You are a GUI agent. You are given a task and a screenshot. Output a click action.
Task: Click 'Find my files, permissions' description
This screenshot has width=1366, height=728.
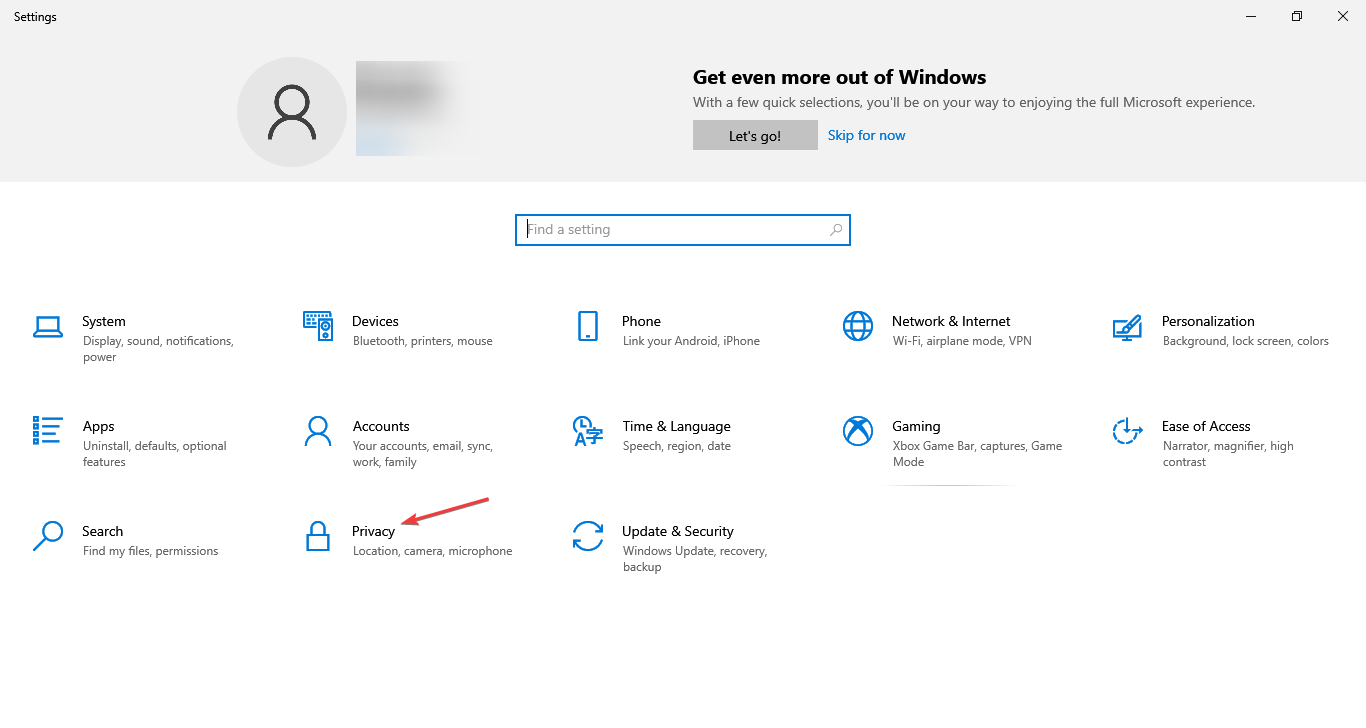(151, 551)
